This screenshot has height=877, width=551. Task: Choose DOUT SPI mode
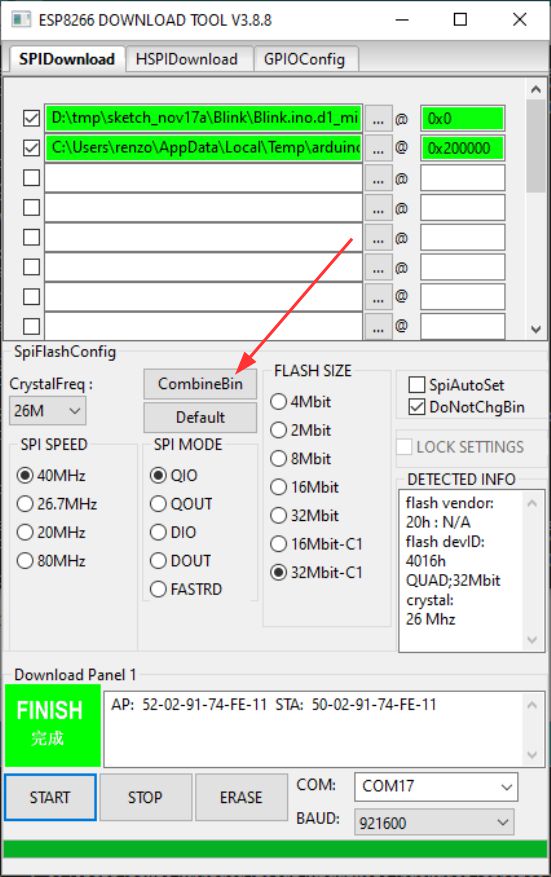181,560
